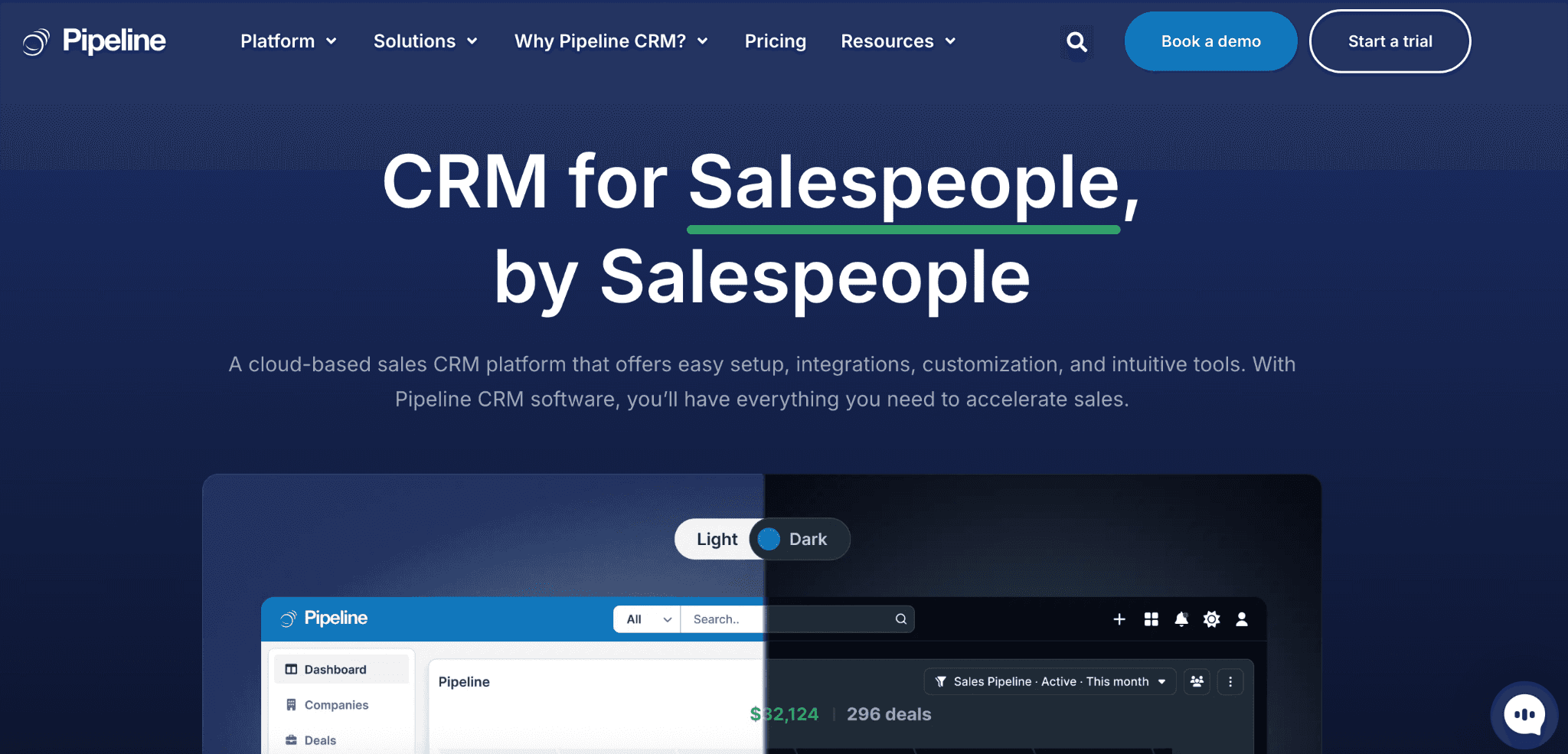Click the funnel filter icon
Screen dimensions: 1568x754
(x=941, y=682)
